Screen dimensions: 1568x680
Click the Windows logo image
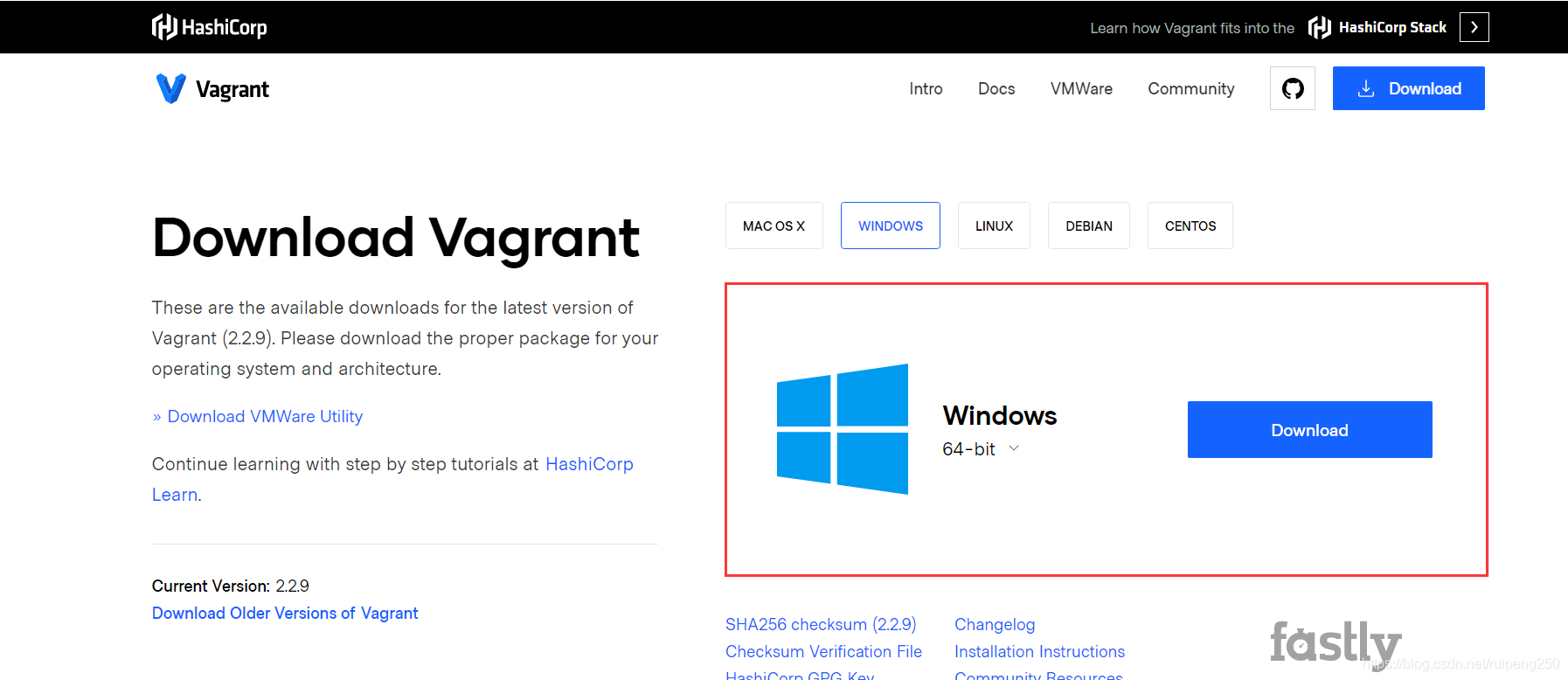pos(843,429)
